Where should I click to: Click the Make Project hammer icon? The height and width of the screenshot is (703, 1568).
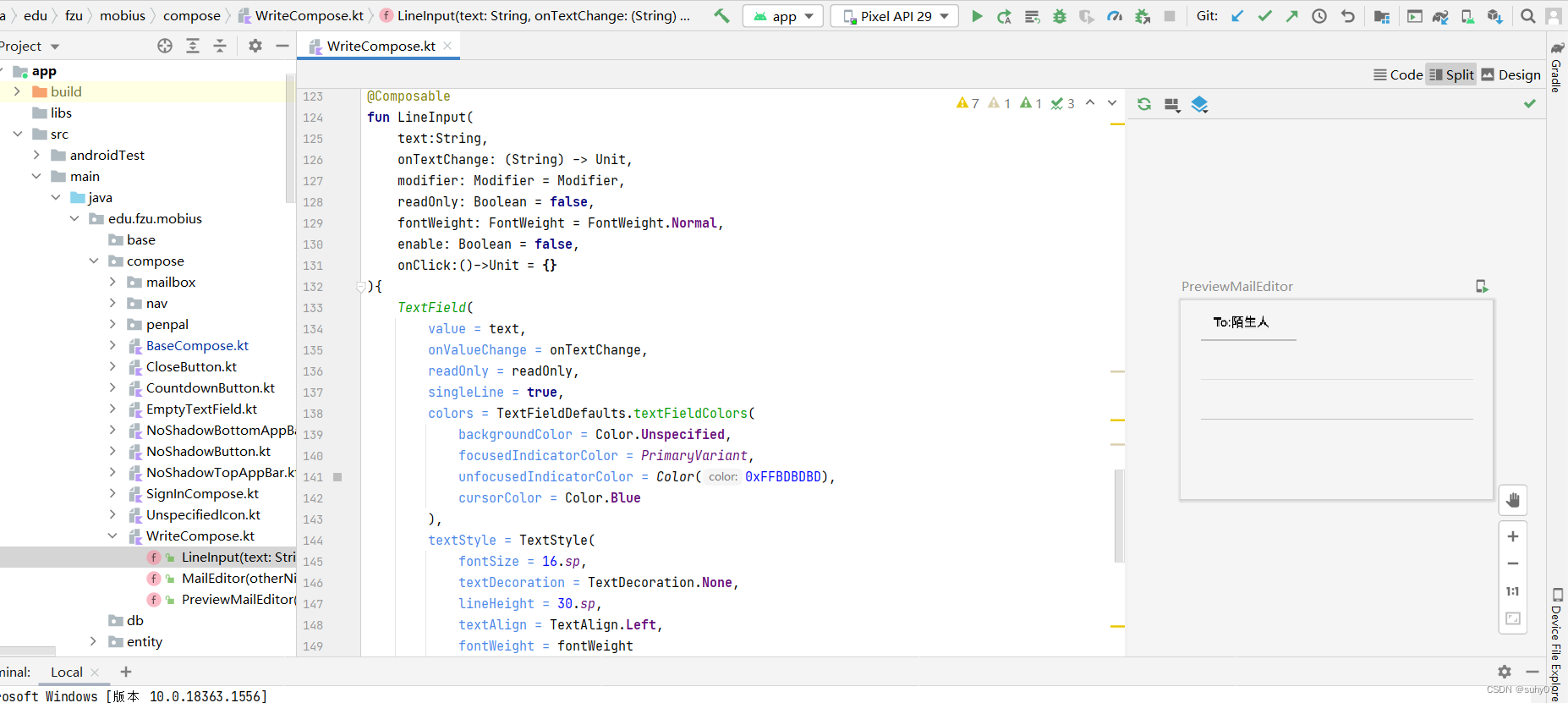pyautogui.click(x=721, y=16)
